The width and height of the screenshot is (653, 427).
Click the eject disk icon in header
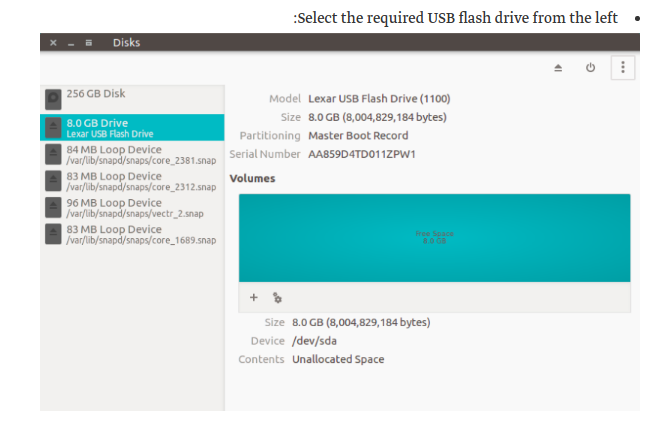tap(558, 67)
